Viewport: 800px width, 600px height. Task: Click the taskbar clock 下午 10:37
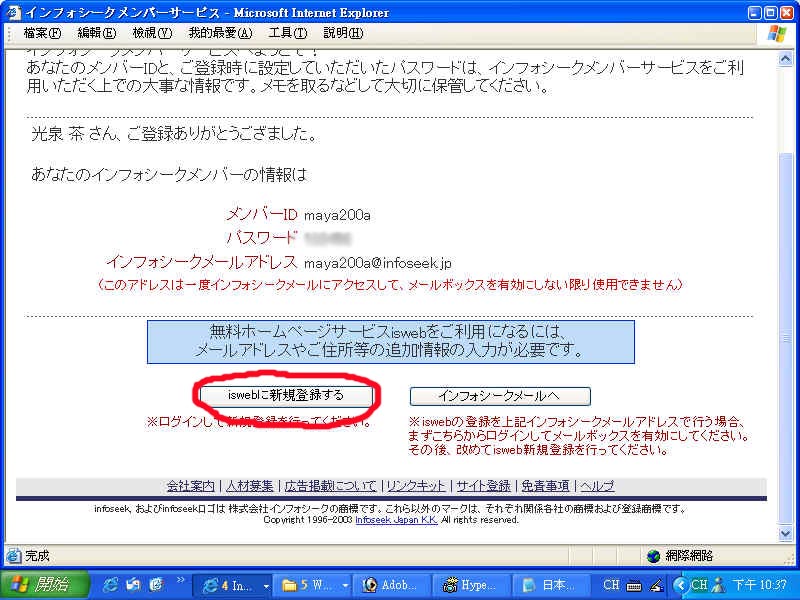pos(760,585)
